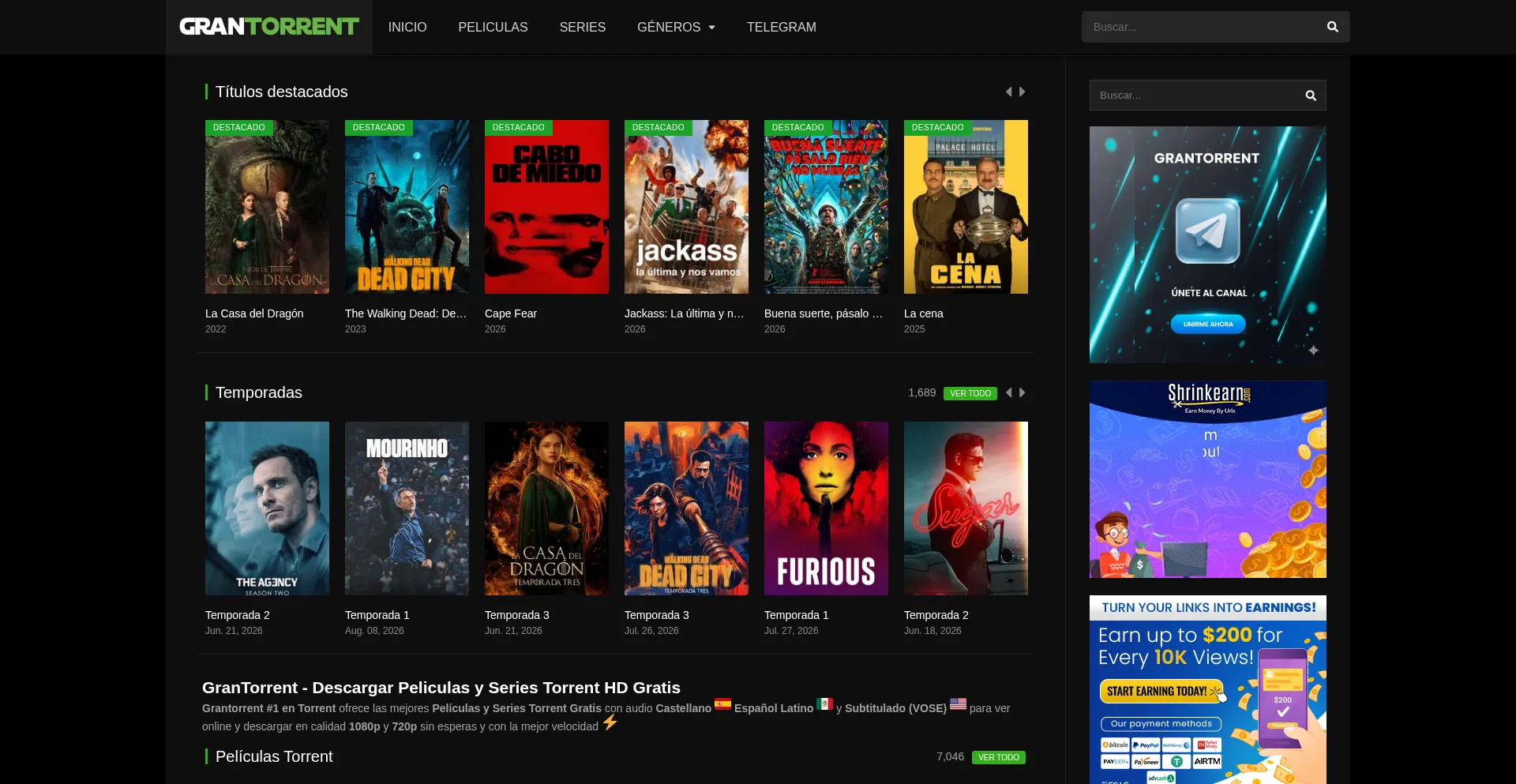Click the 'Buena suerte, pásalo …' title
Viewport: 1516px width, 784px height.
824,313
